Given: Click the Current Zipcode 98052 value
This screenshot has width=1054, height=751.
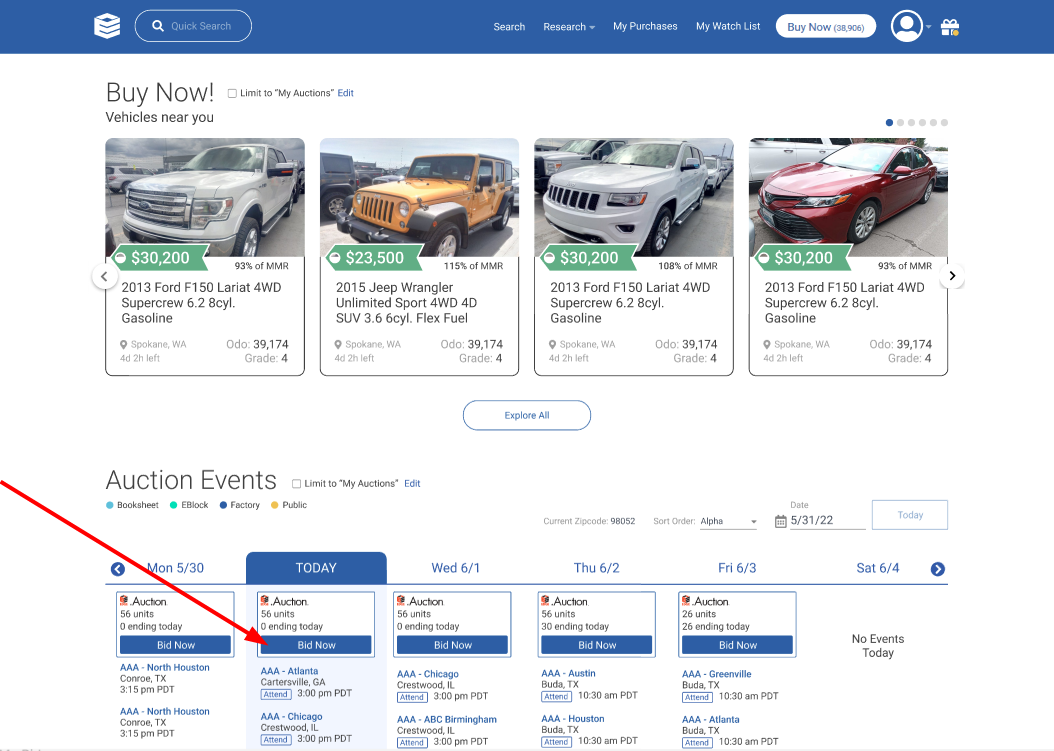Looking at the screenshot, I should (x=622, y=521).
